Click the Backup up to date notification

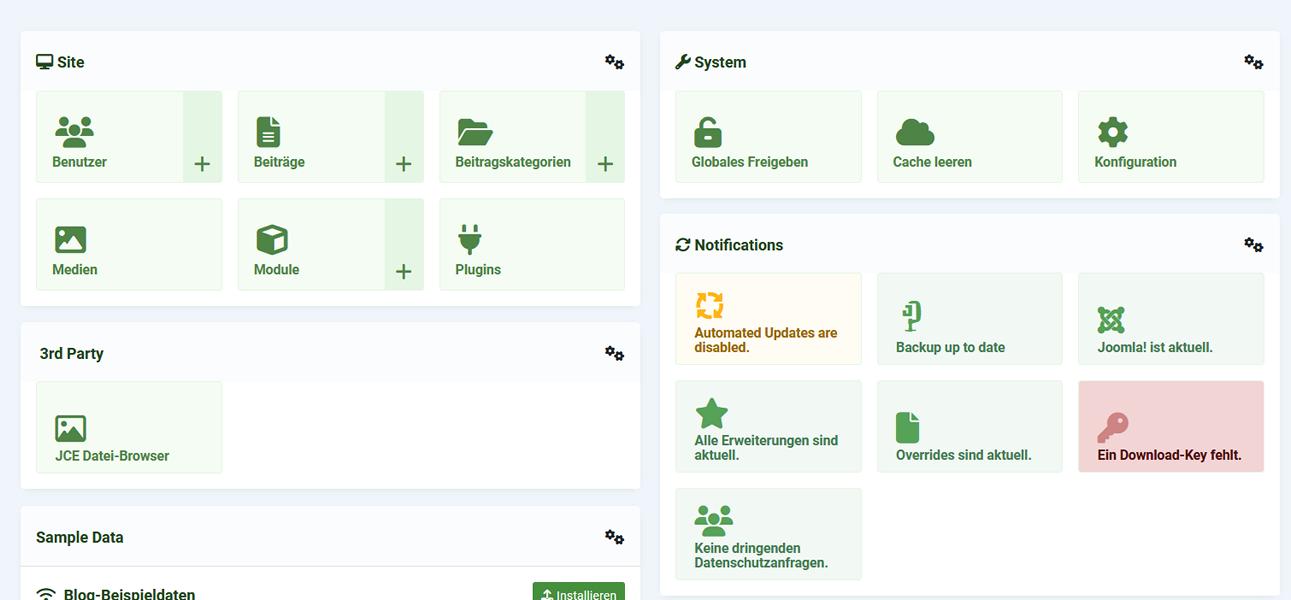coord(969,318)
